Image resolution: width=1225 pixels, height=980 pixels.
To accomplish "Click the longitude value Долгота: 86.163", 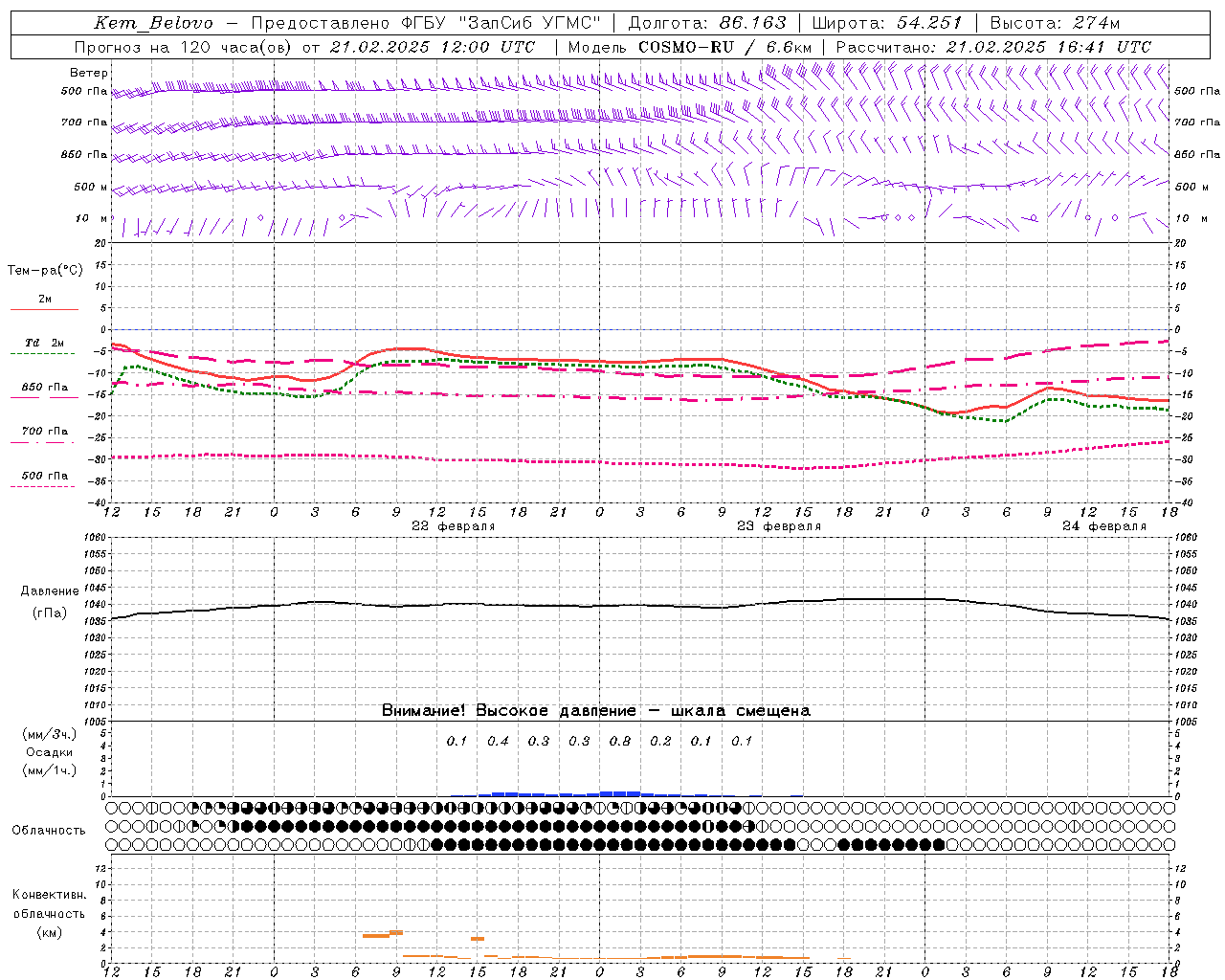I will [x=707, y=23].
